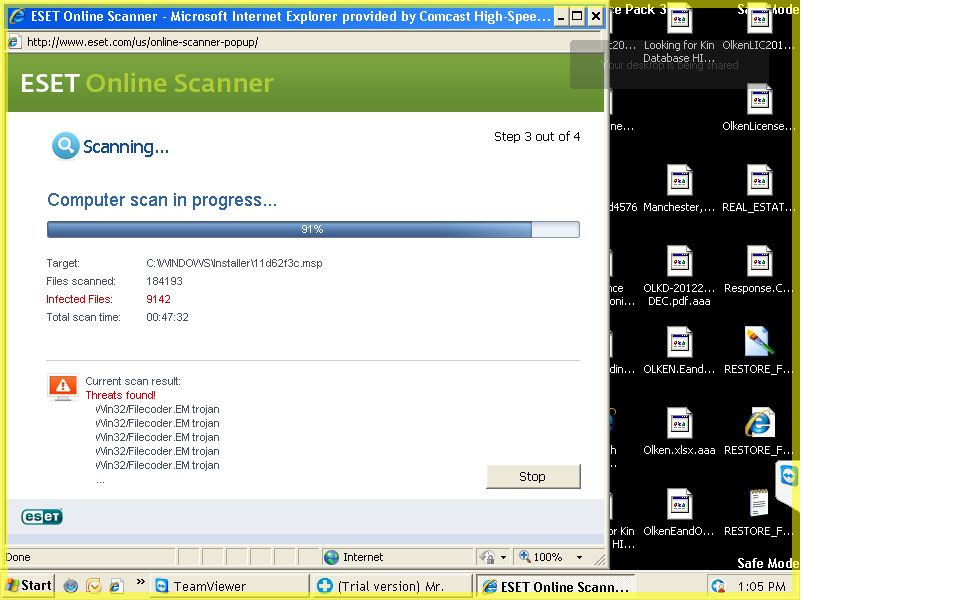The height and width of the screenshot is (600, 960).
Task: Select Manchester,... desktop file
Action: coord(679,191)
